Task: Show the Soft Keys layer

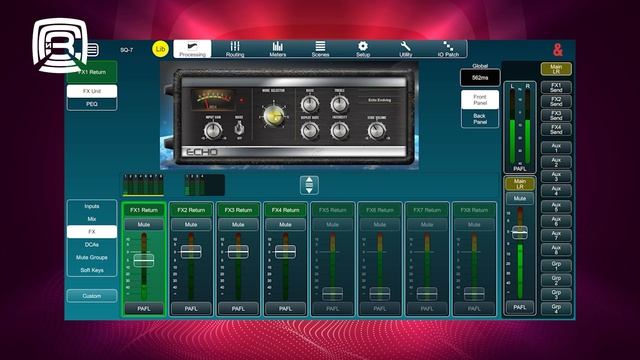Action: point(92,270)
